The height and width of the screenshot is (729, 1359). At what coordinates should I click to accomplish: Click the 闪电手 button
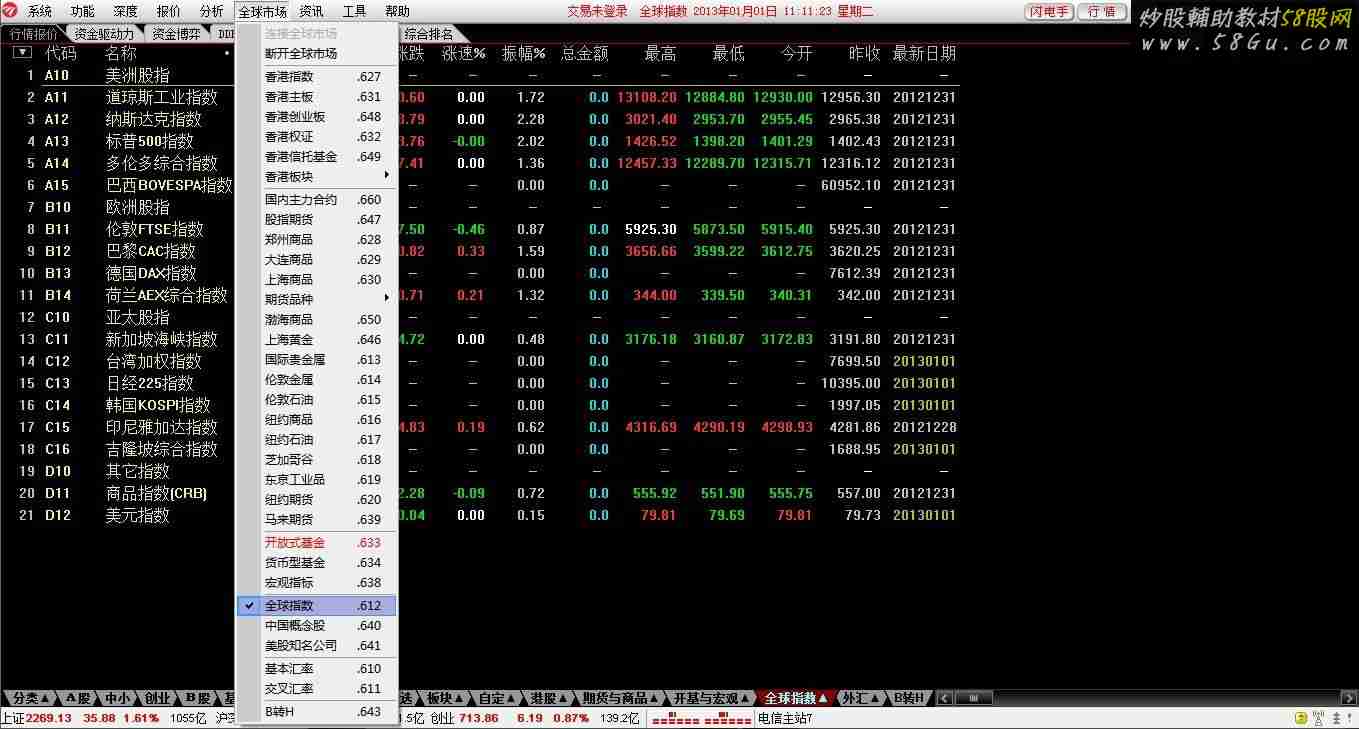pyautogui.click(x=1049, y=12)
